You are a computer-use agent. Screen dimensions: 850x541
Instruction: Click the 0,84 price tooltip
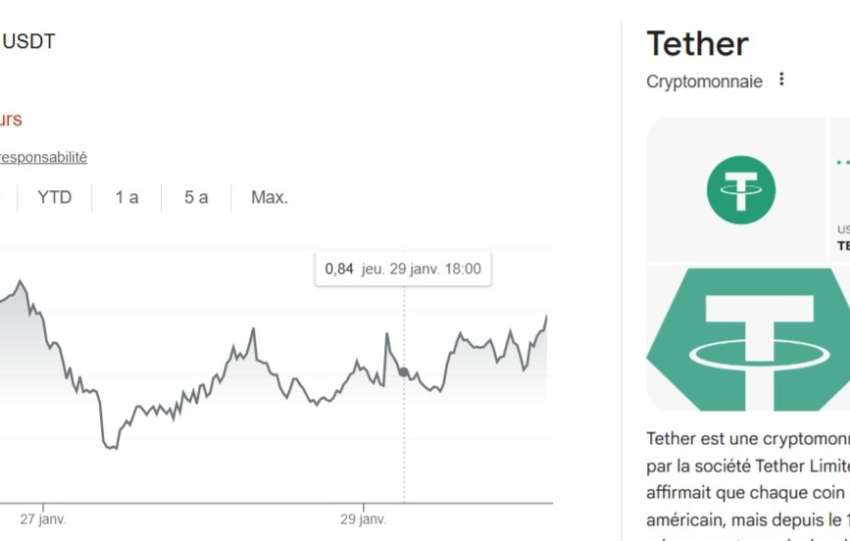(x=402, y=269)
